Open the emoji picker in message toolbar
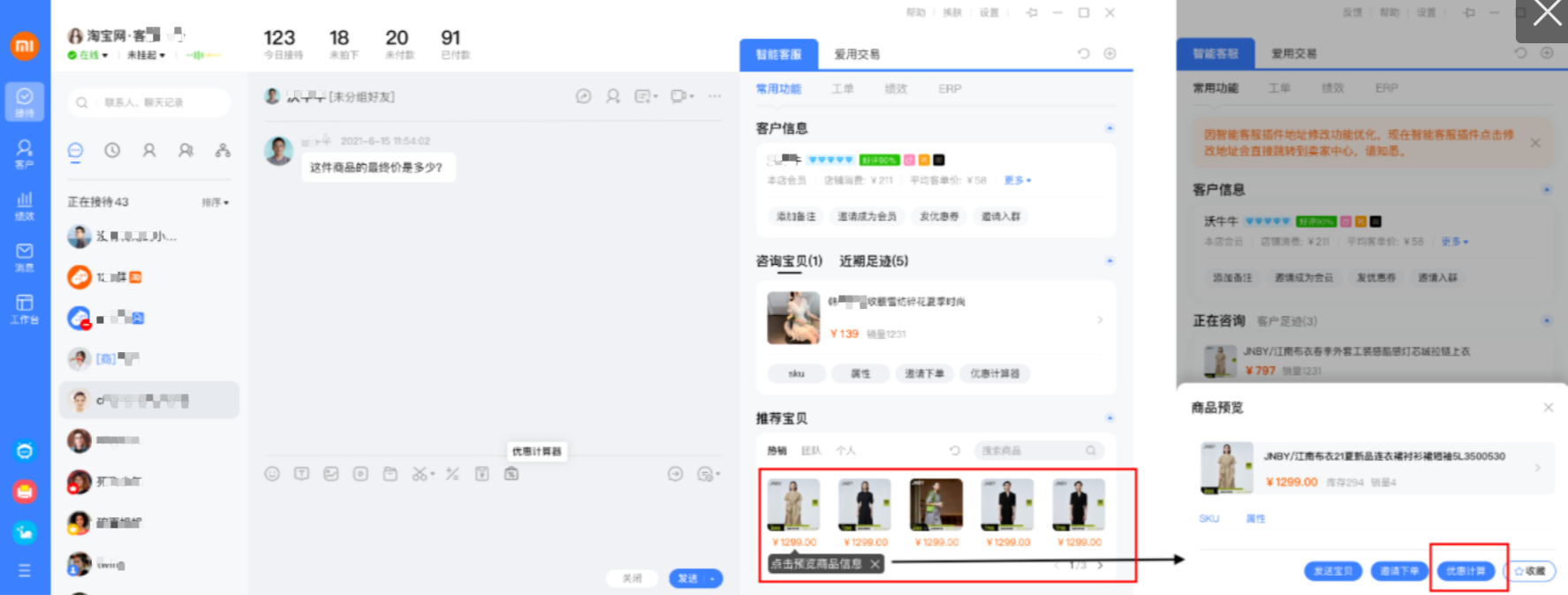Image resolution: width=1568 pixels, height=595 pixels. pos(272,474)
